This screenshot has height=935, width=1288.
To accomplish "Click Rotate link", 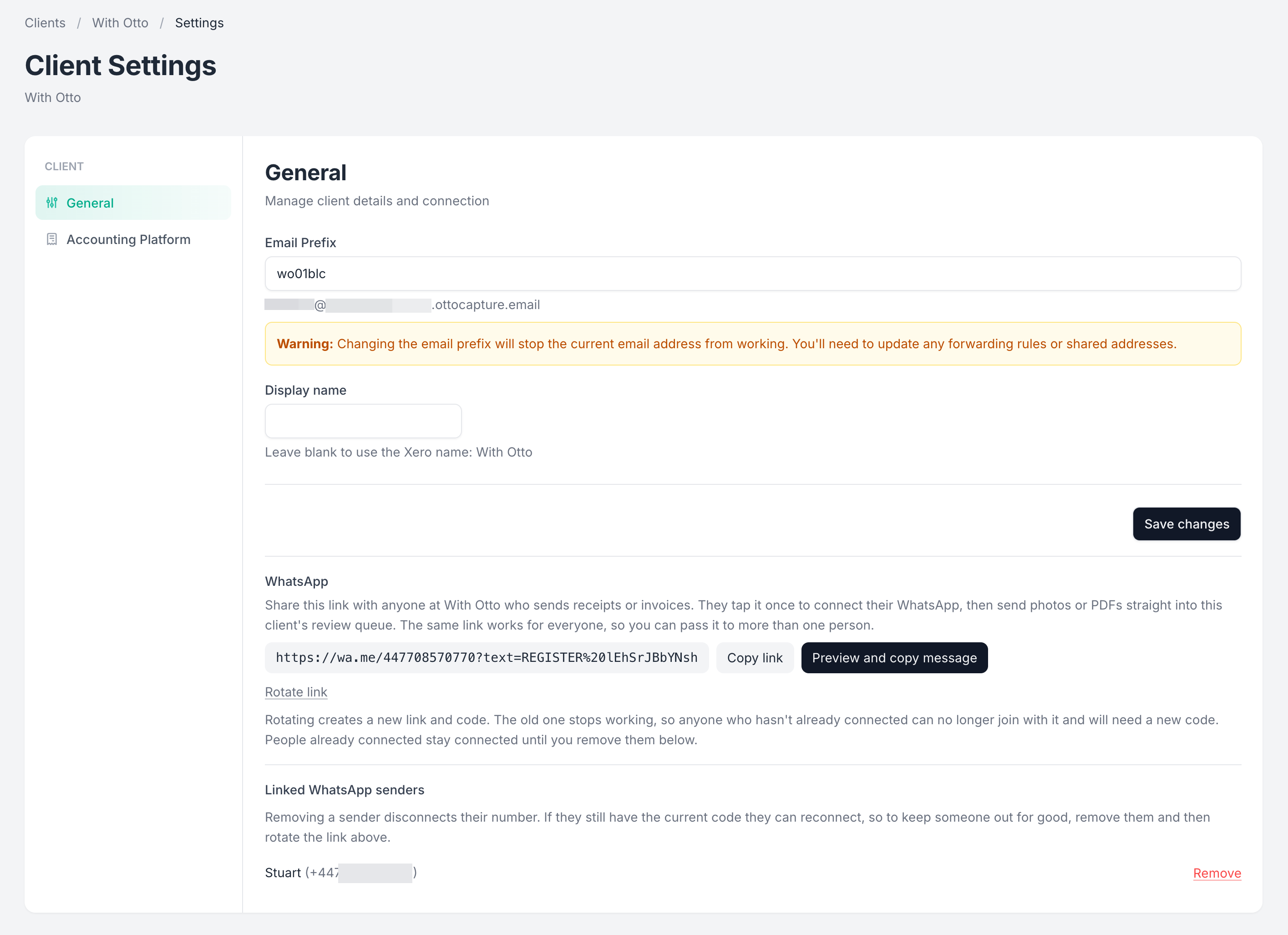I will (296, 692).
